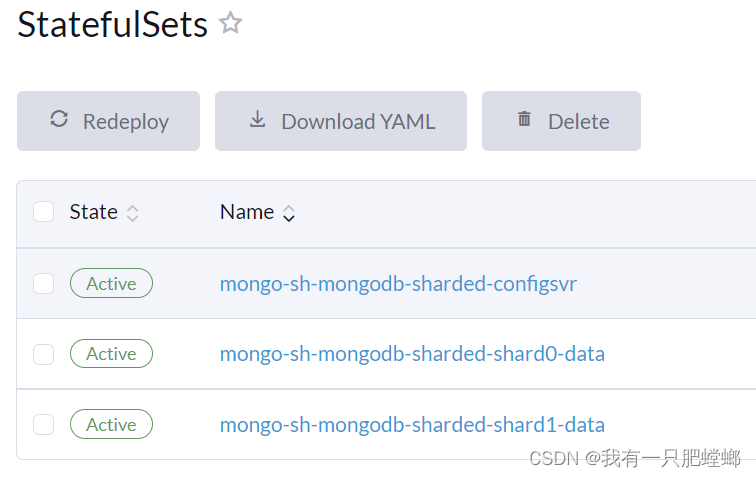This screenshot has width=756, height=477.
Task: Click the Active badge on shard1-data row
Action: [x=111, y=424]
